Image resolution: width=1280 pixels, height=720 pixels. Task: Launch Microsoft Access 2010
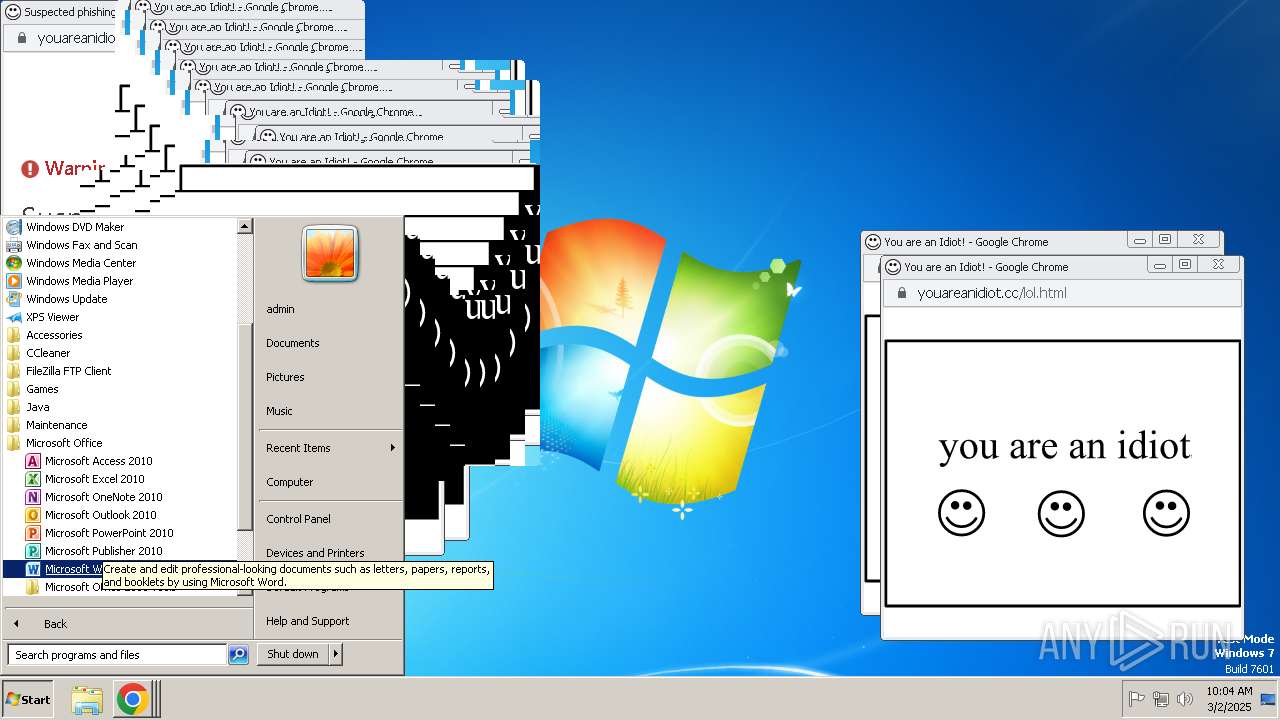(x=98, y=461)
